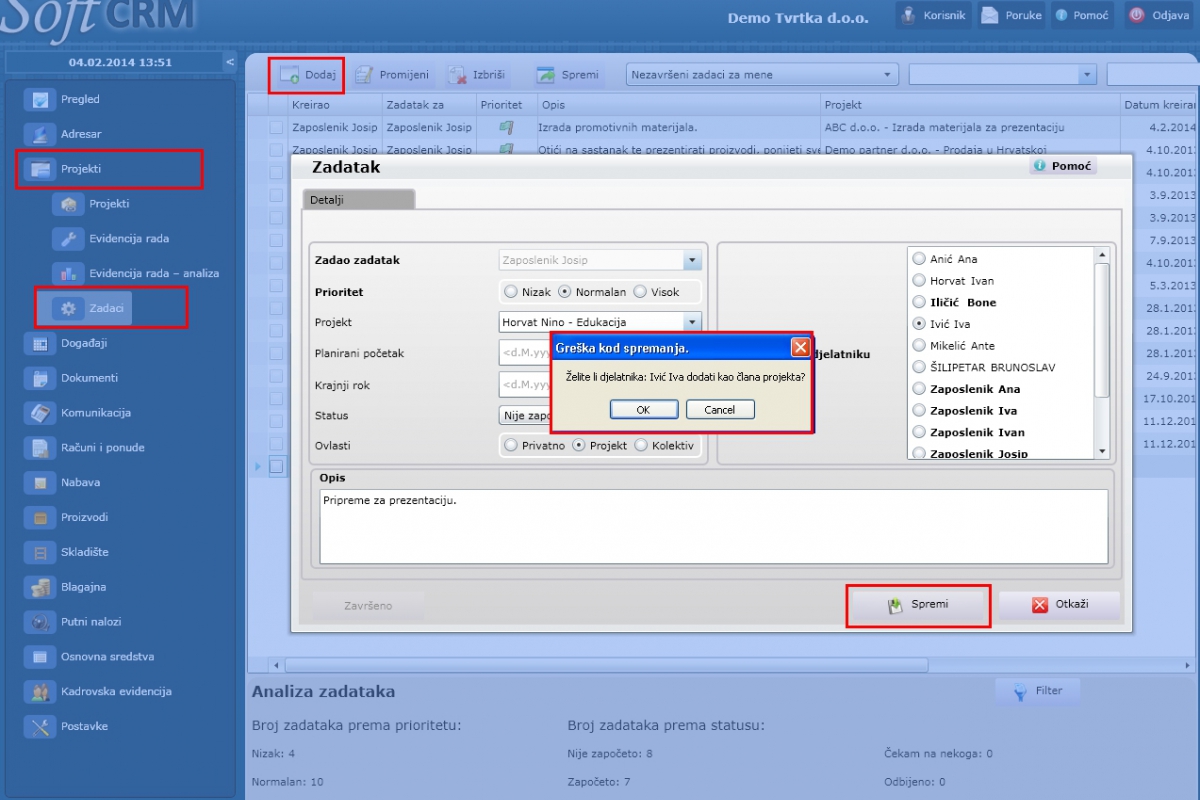Viewport: 1200px width, 800px height.
Task: Open the Računi i ponude icon
Action: pyautogui.click(x=40, y=448)
